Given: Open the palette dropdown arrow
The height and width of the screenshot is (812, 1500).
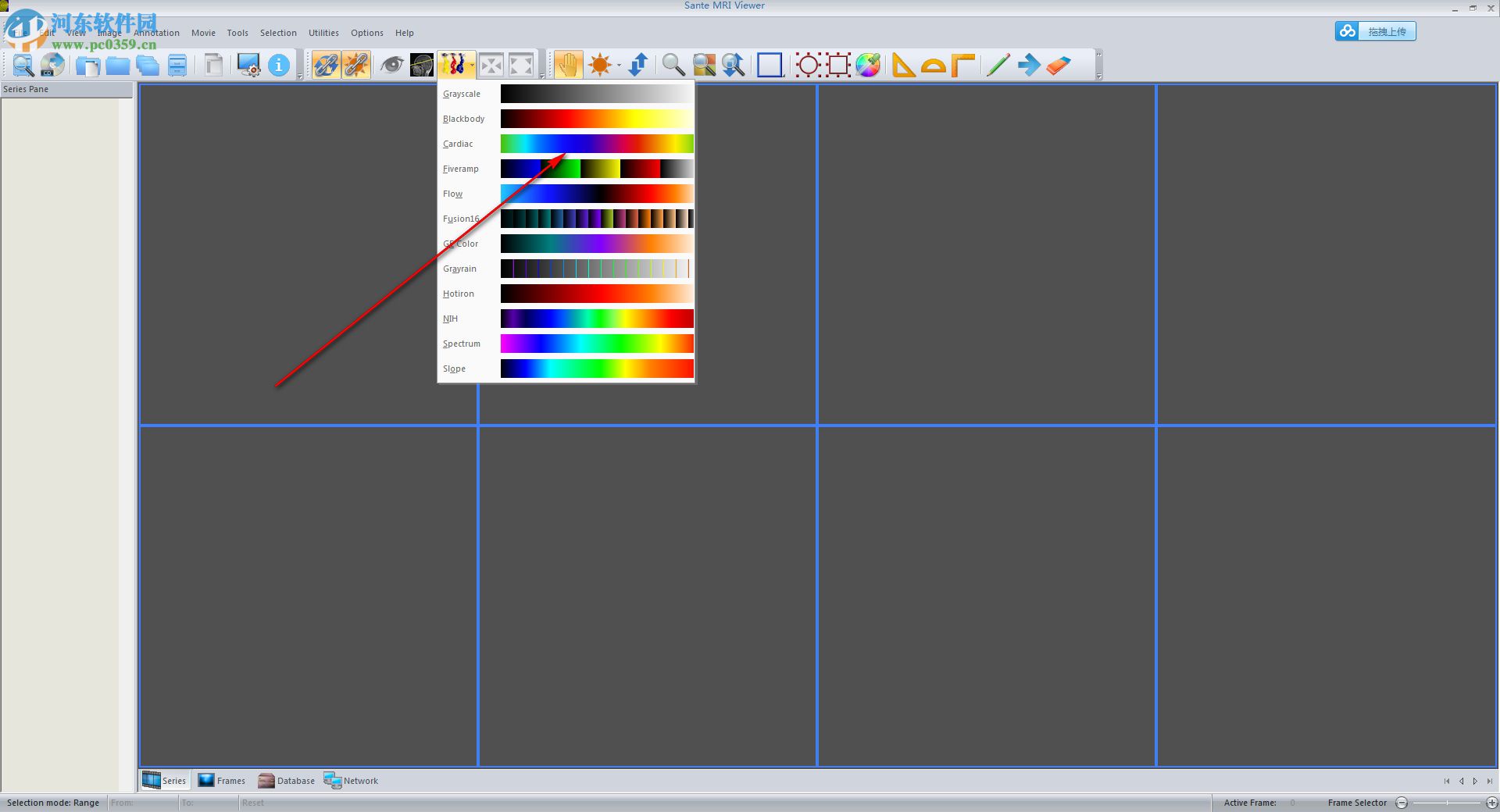Looking at the screenshot, I should [472, 66].
